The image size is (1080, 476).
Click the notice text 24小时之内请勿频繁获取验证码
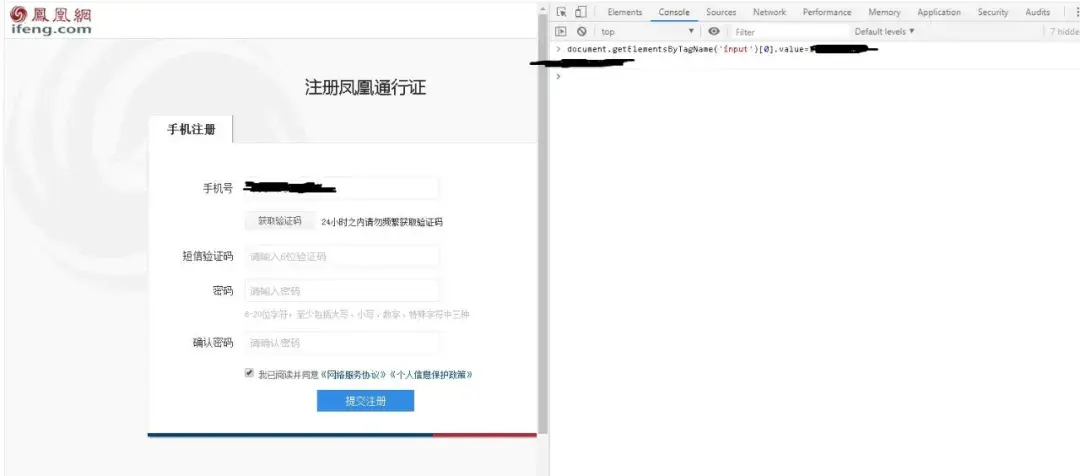pos(382,222)
